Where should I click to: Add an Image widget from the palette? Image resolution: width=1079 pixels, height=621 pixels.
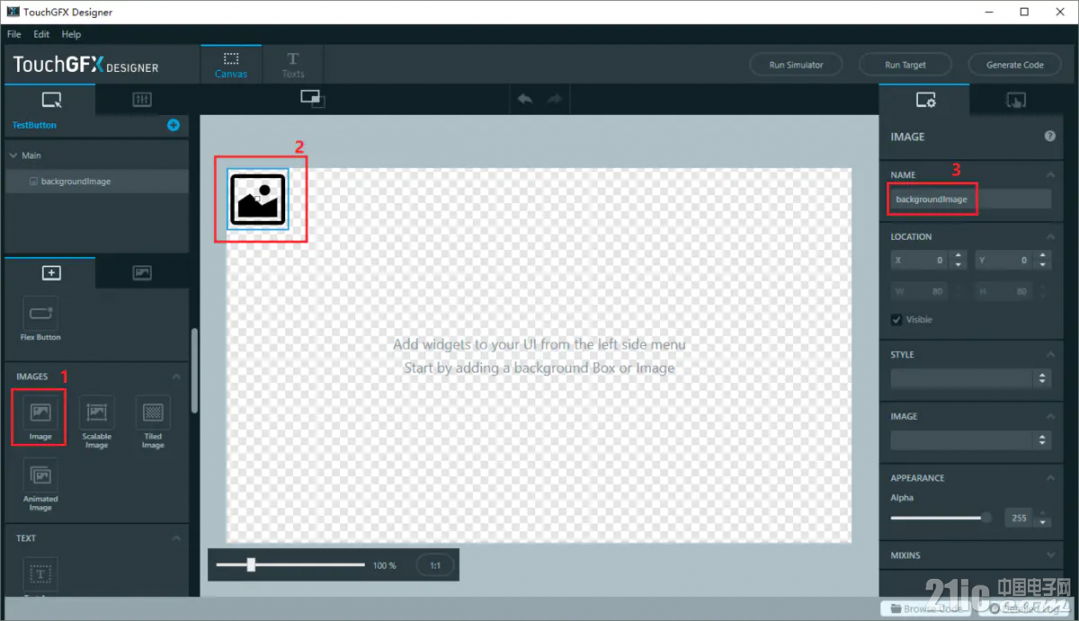40,418
